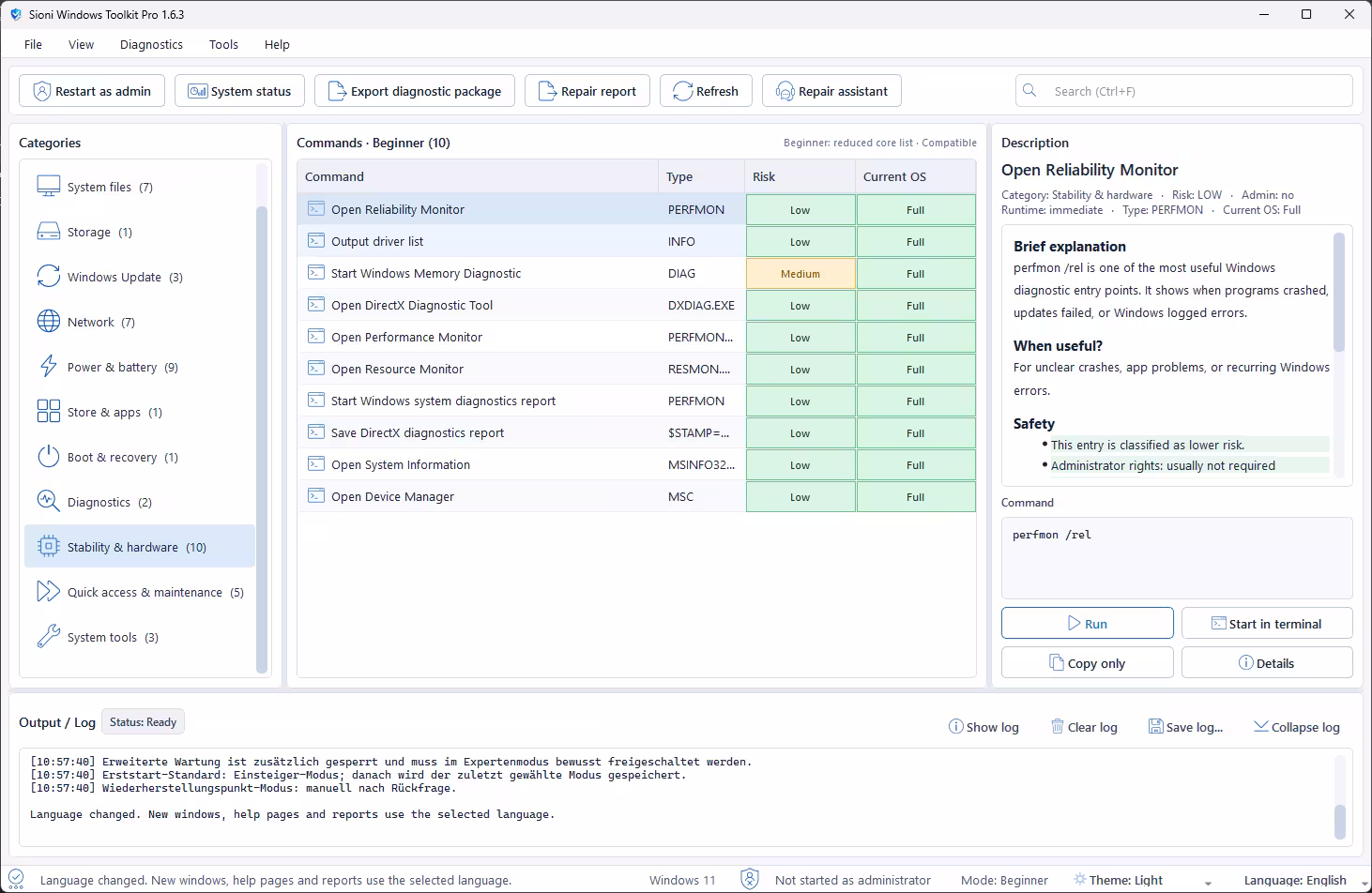The width and height of the screenshot is (1372, 893).
Task: Select the Storage category icon
Action: click(x=49, y=232)
